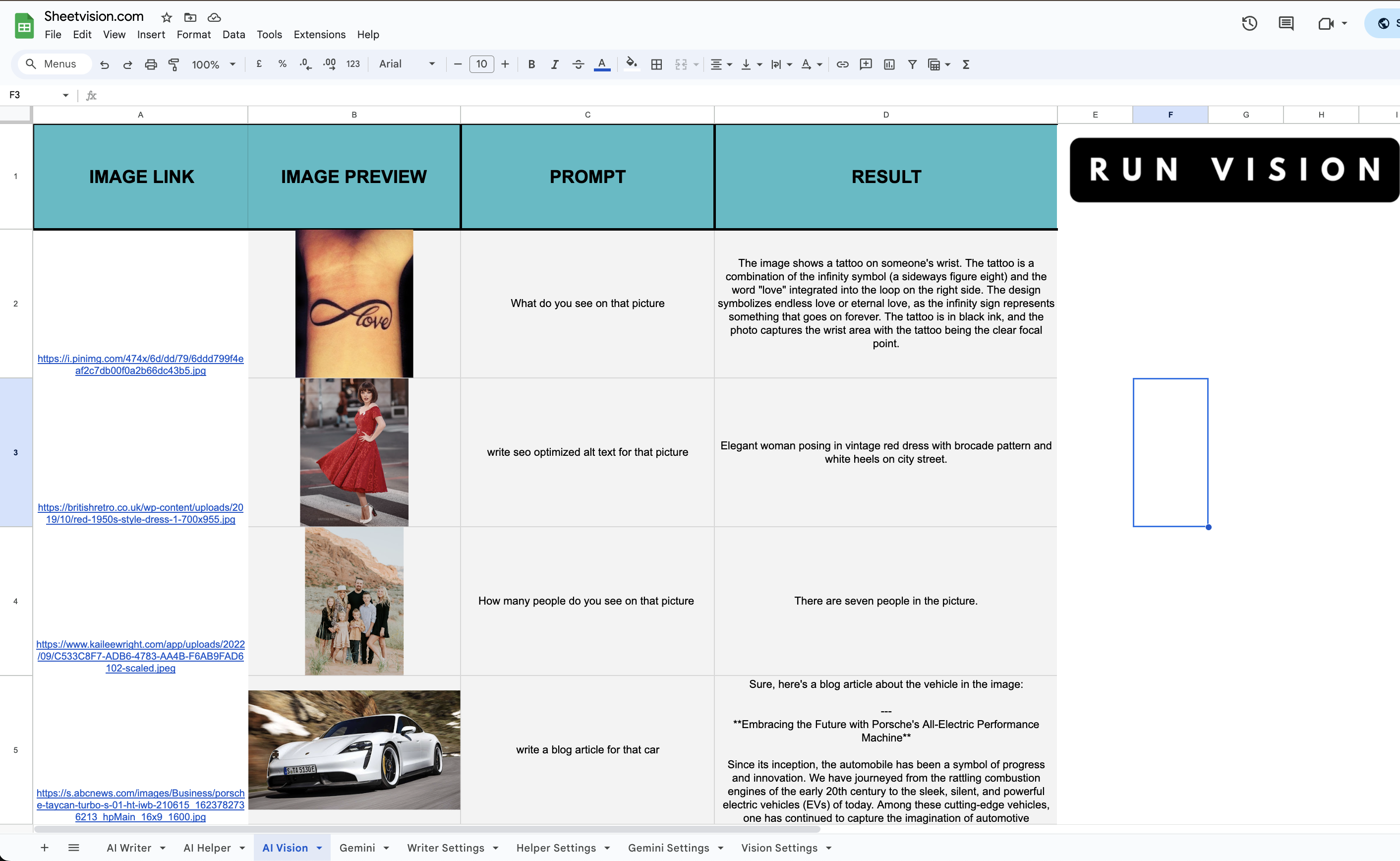Click the print icon
This screenshot has height=861, width=1400.
coord(151,64)
